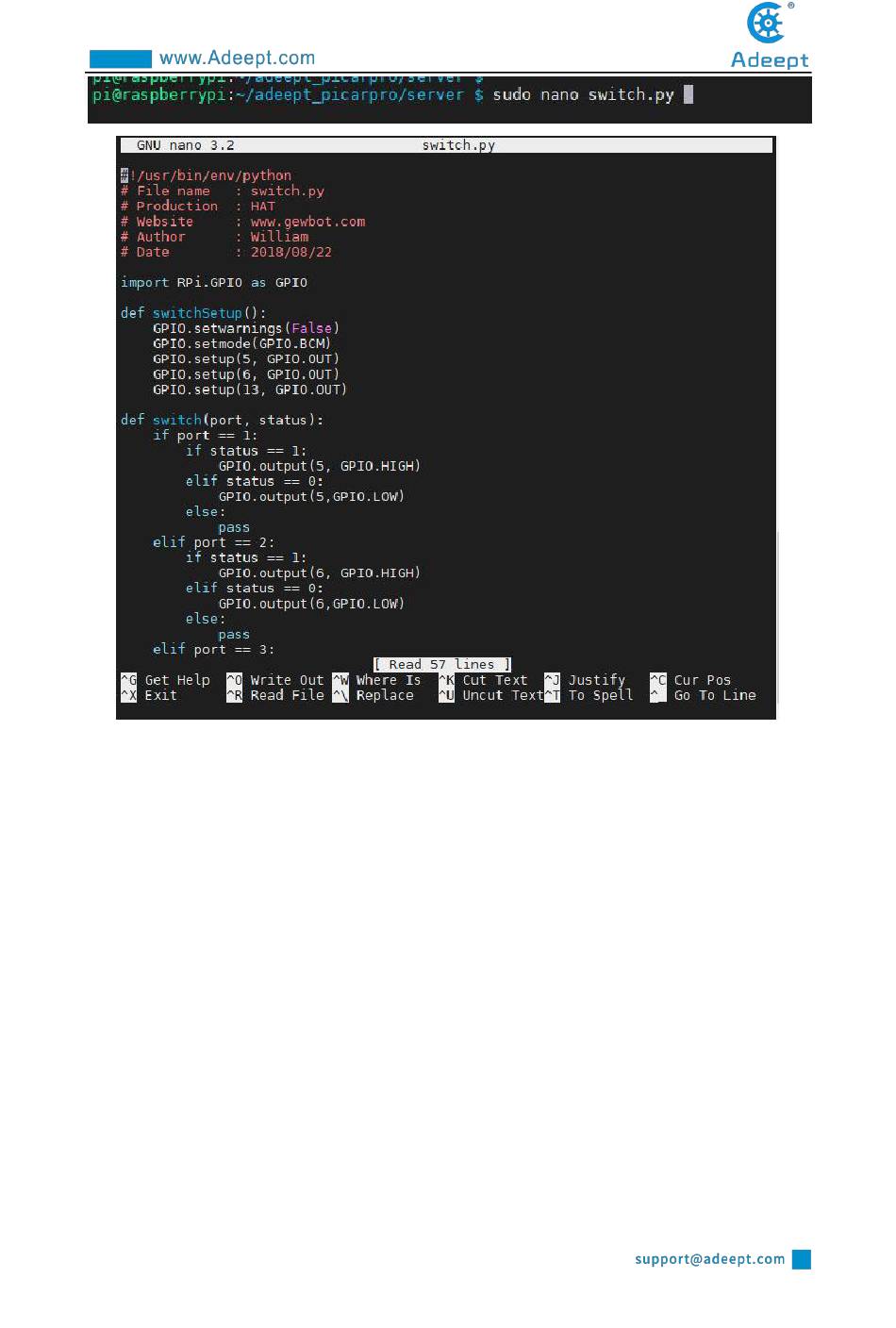Click the 'GPIO.setup(5, GPIO.OUT)' line

point(246,358)
